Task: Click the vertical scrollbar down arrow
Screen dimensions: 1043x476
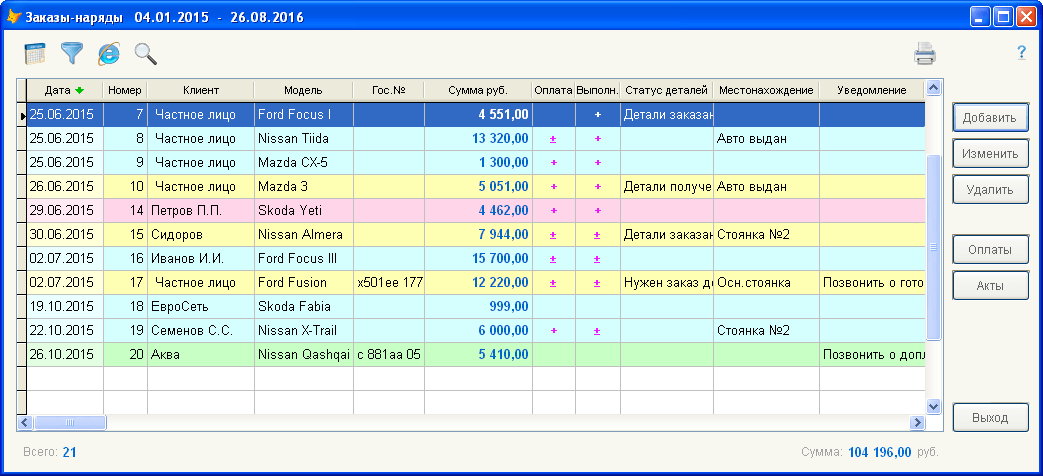Action: click(x=933, y=407)
